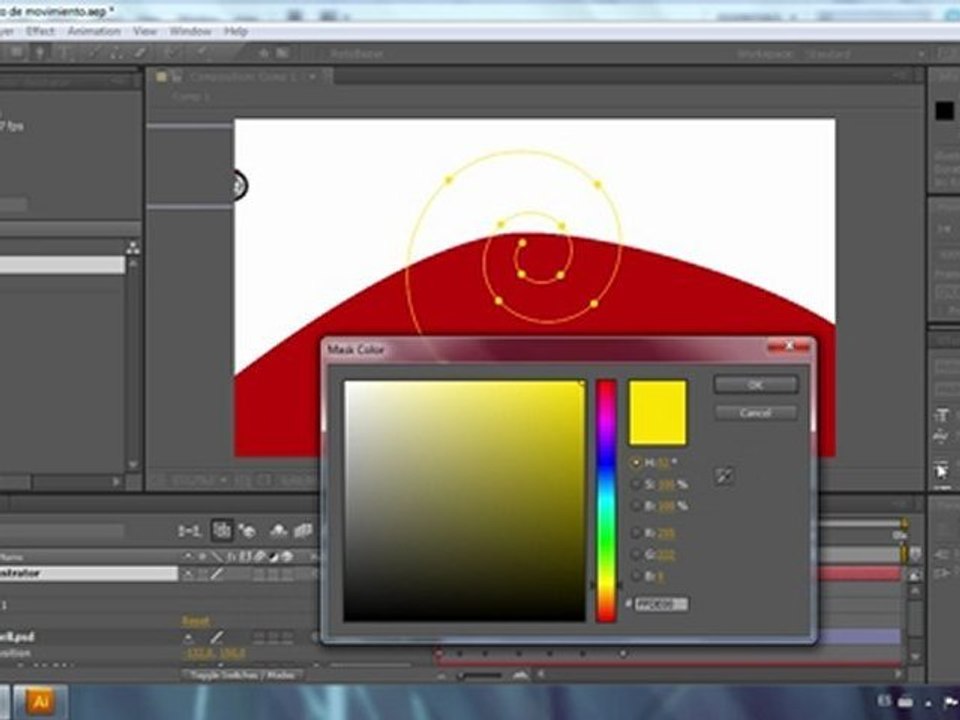This screenshot has height=720, width=960.
Task: Click the rainbow hue slider strip
Action: (x=606, y=501)
